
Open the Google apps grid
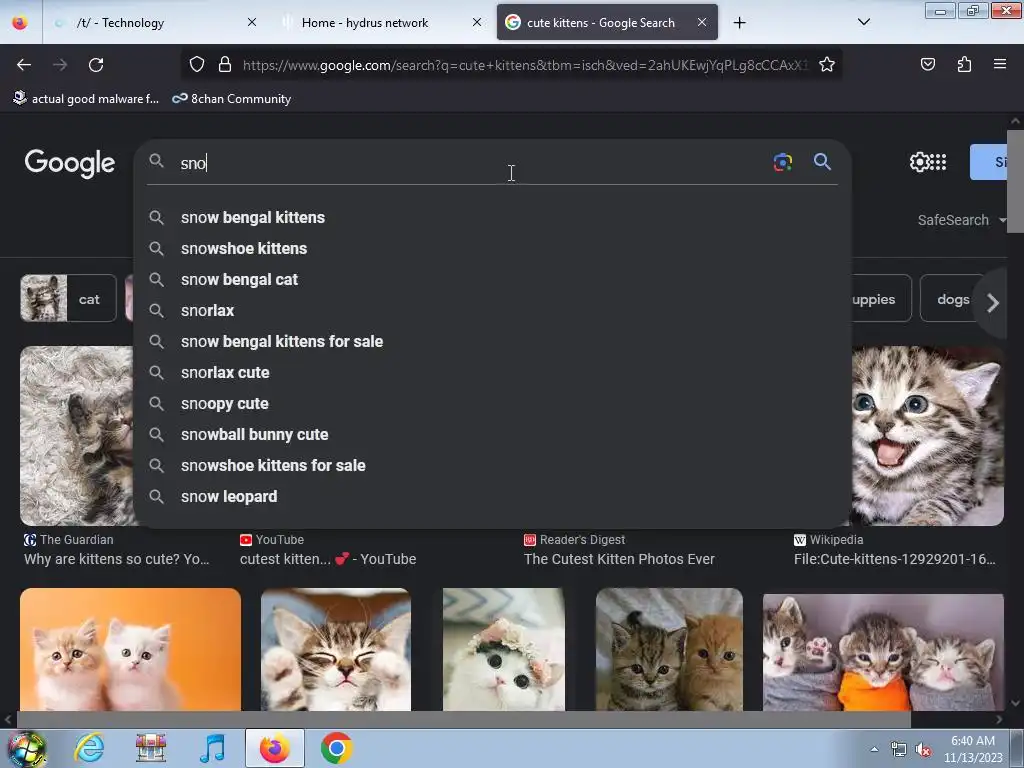[938, 162]
